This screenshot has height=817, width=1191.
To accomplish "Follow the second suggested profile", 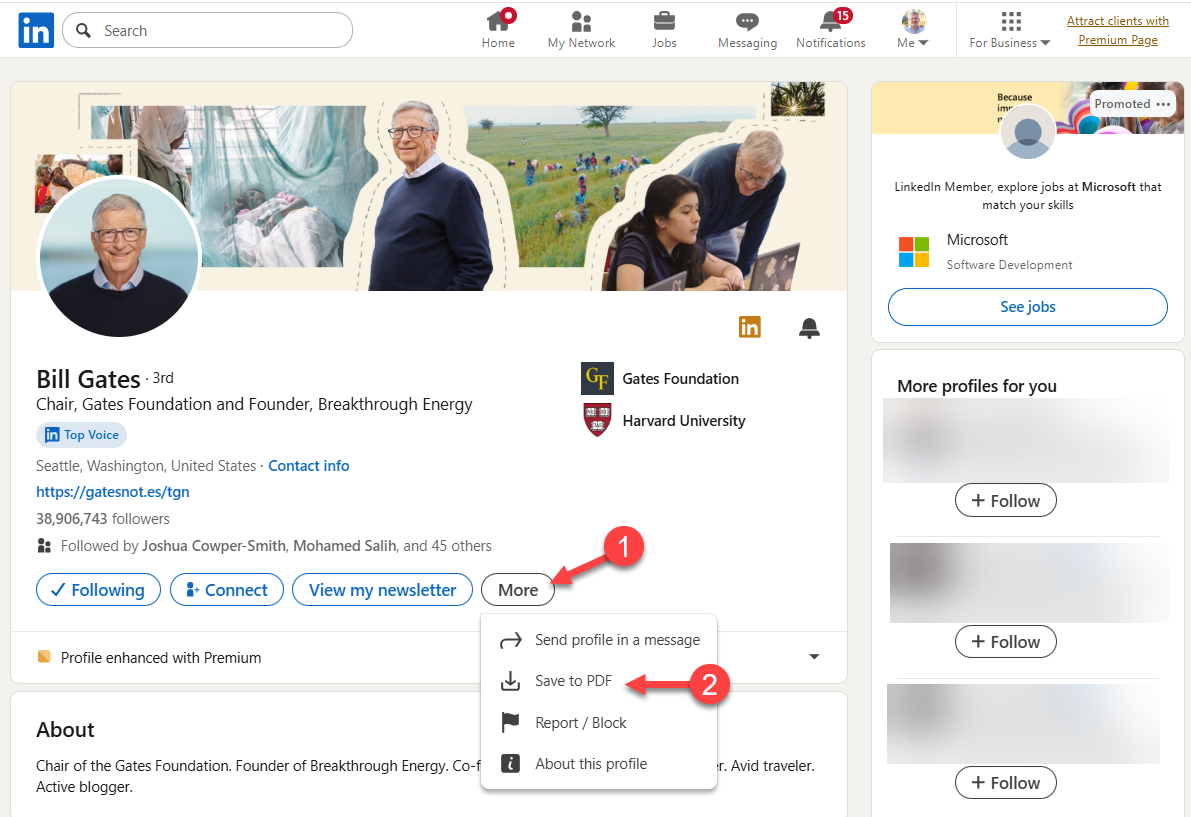I will (x=1006, y=642).
